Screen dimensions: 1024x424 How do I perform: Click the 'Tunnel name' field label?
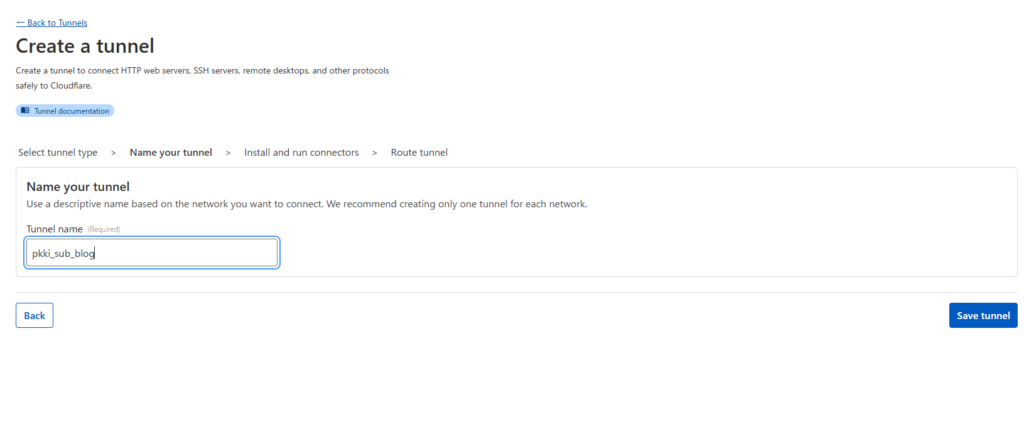54,229
